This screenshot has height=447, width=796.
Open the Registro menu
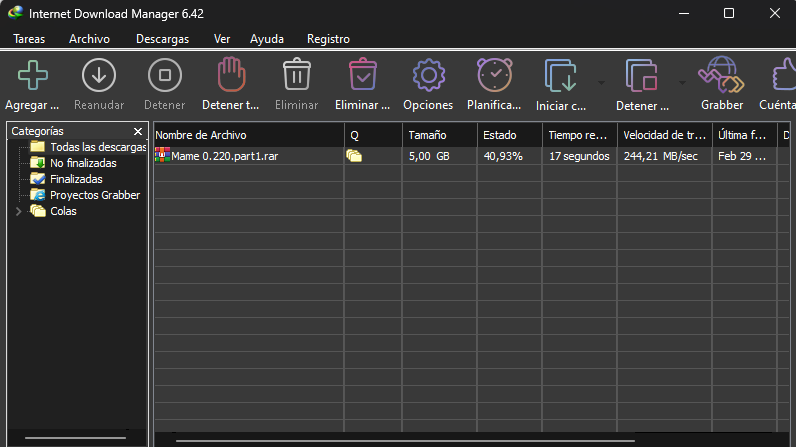(328, 39)
